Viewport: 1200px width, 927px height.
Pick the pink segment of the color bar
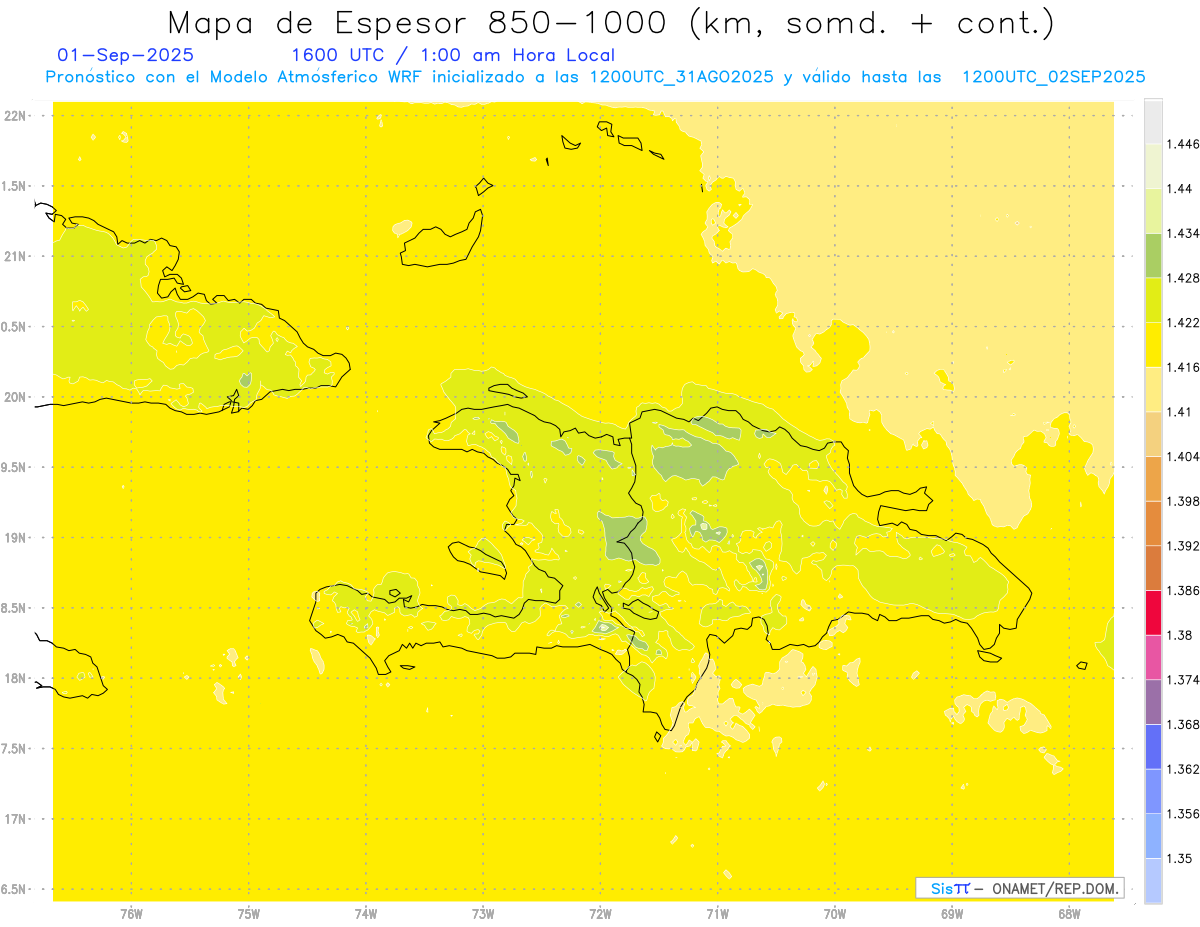[1153, 657]
